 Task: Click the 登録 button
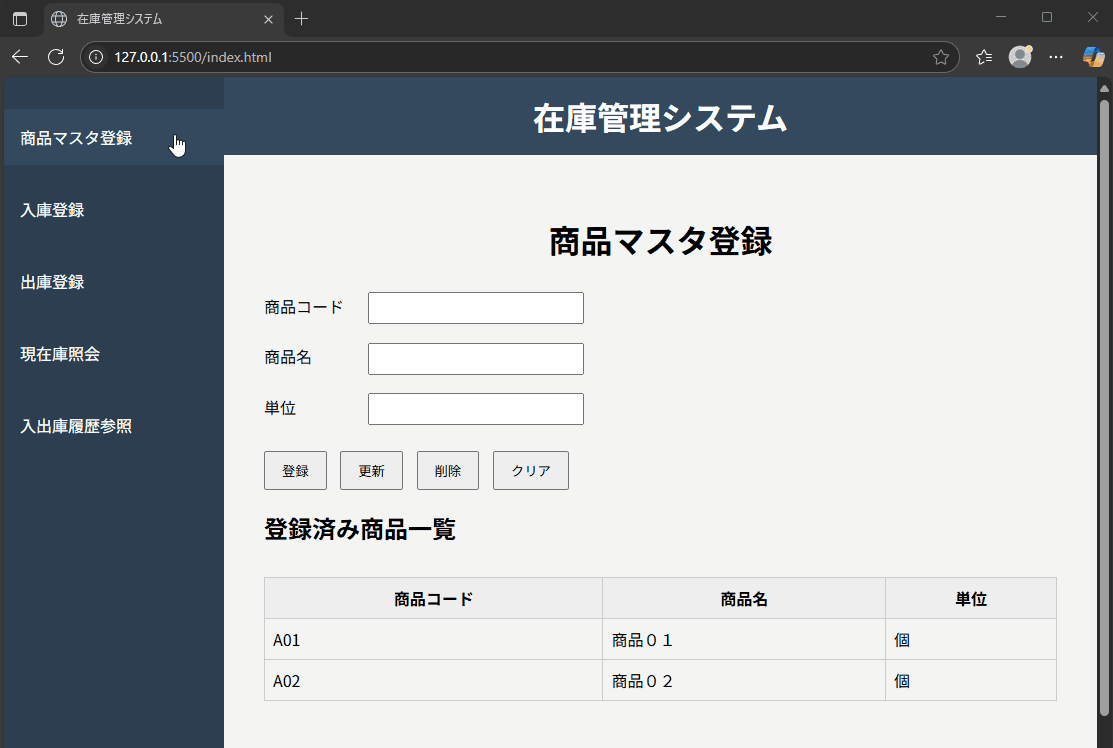pos(295,471)
